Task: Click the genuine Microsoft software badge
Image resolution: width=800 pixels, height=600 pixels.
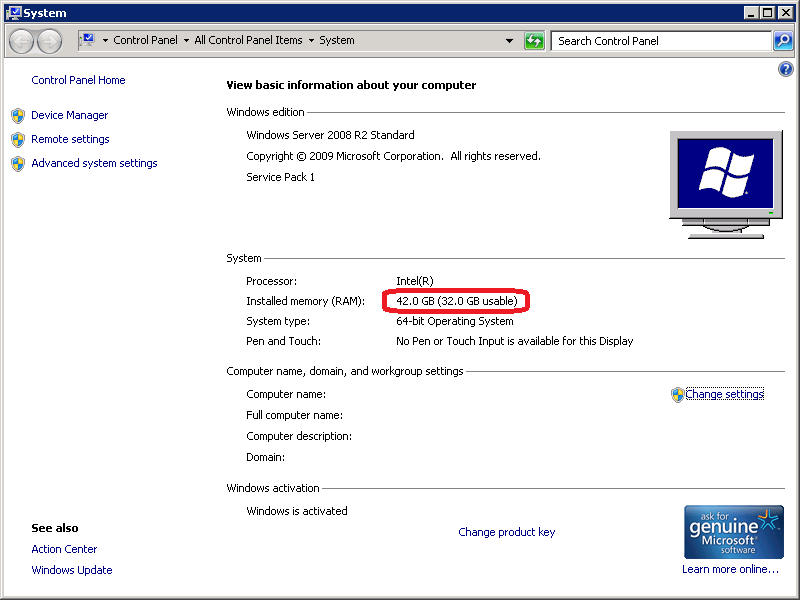Action: (734, 532)
